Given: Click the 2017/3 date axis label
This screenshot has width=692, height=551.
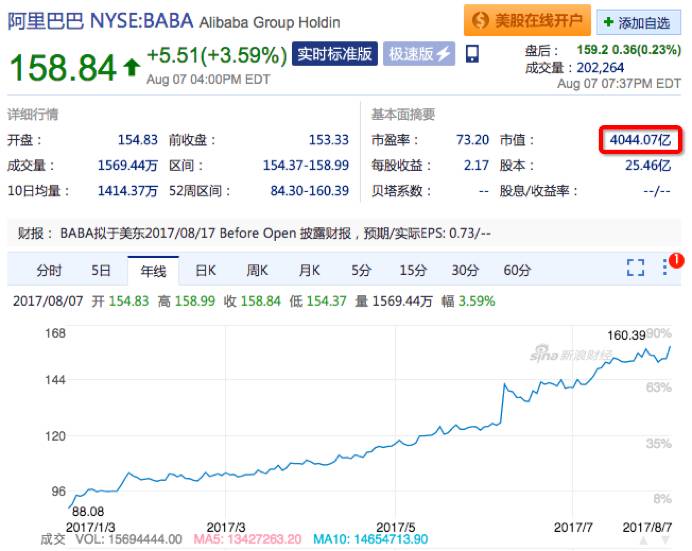Looking at the screenshot, I should tap(226, 527).
